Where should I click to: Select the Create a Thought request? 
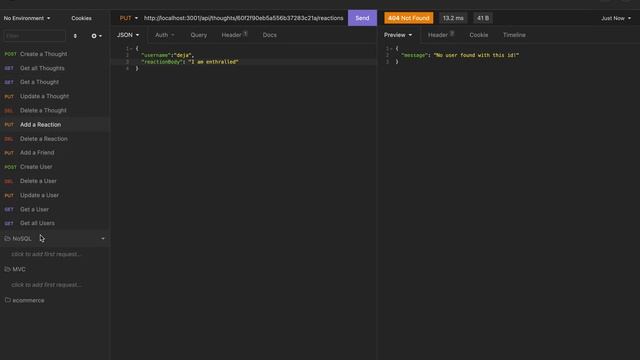[x=55, y=54]
